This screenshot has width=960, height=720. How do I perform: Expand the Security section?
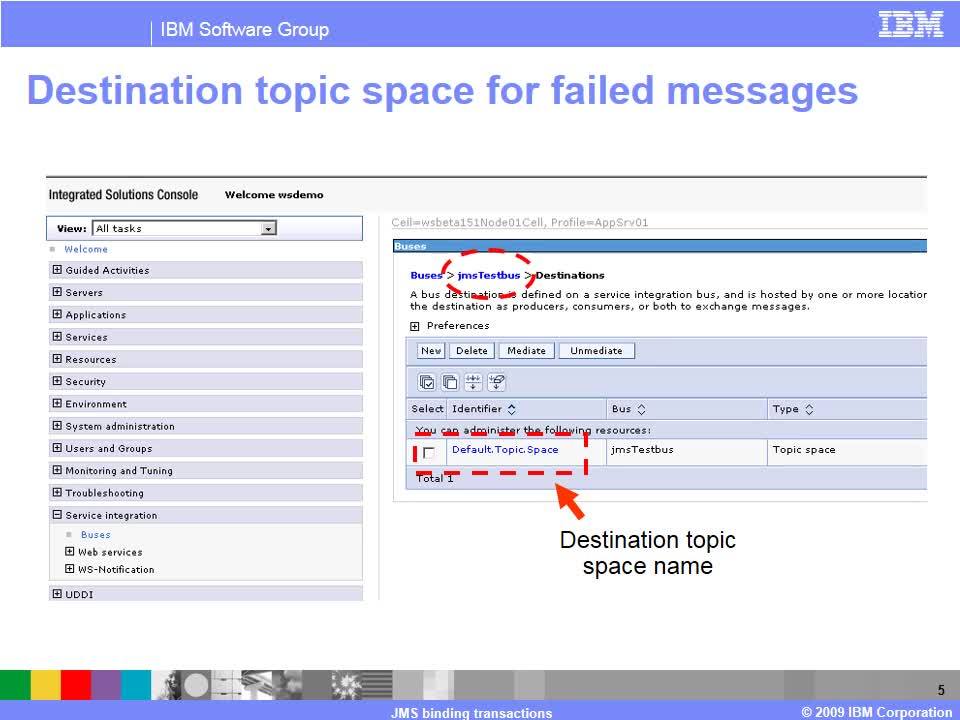[x=58, y=381]
